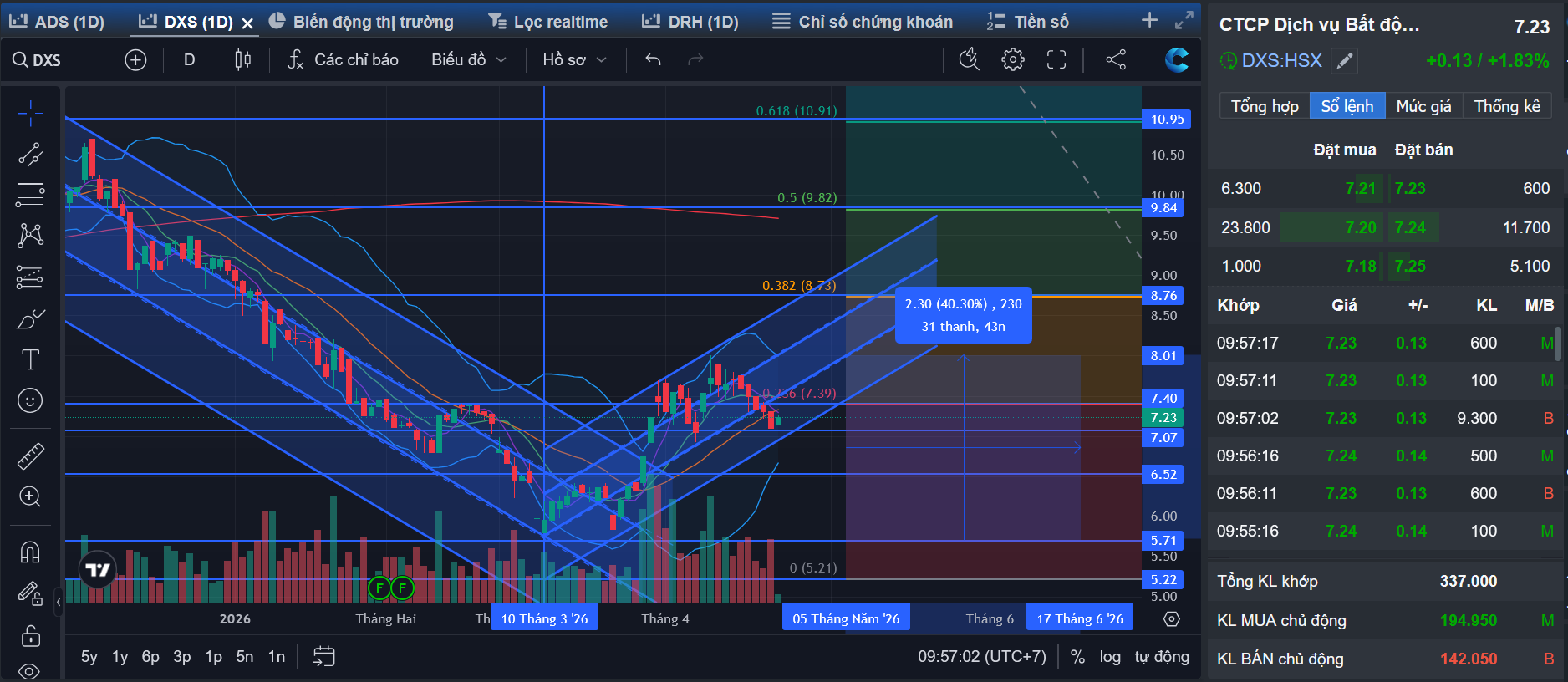Viewport: 1568px width, 682px height.
Task: Toggle magnet mode for drawings
Action: 30,552
